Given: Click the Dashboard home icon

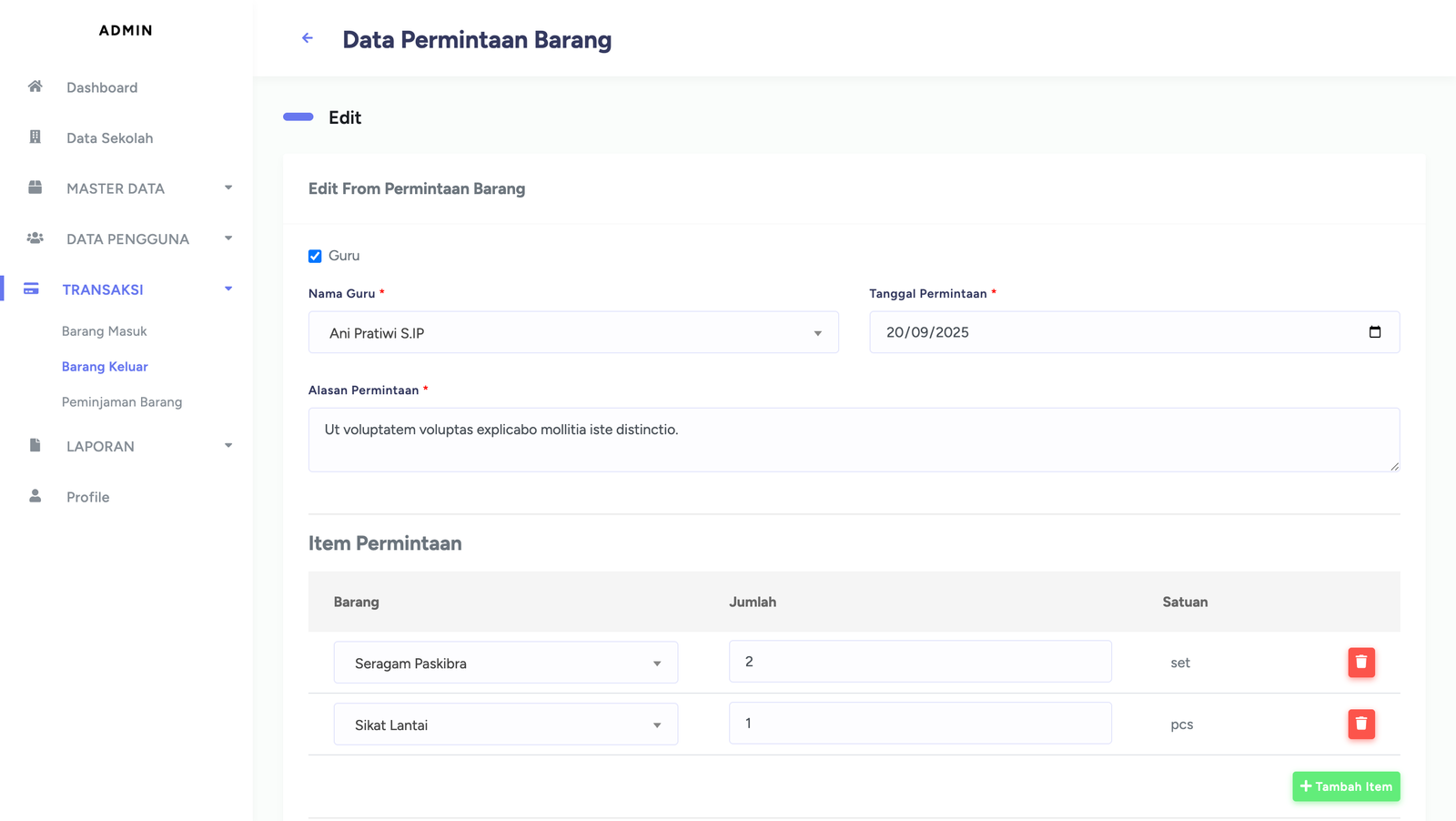Looking at the screenshot, I should [35, 86].
